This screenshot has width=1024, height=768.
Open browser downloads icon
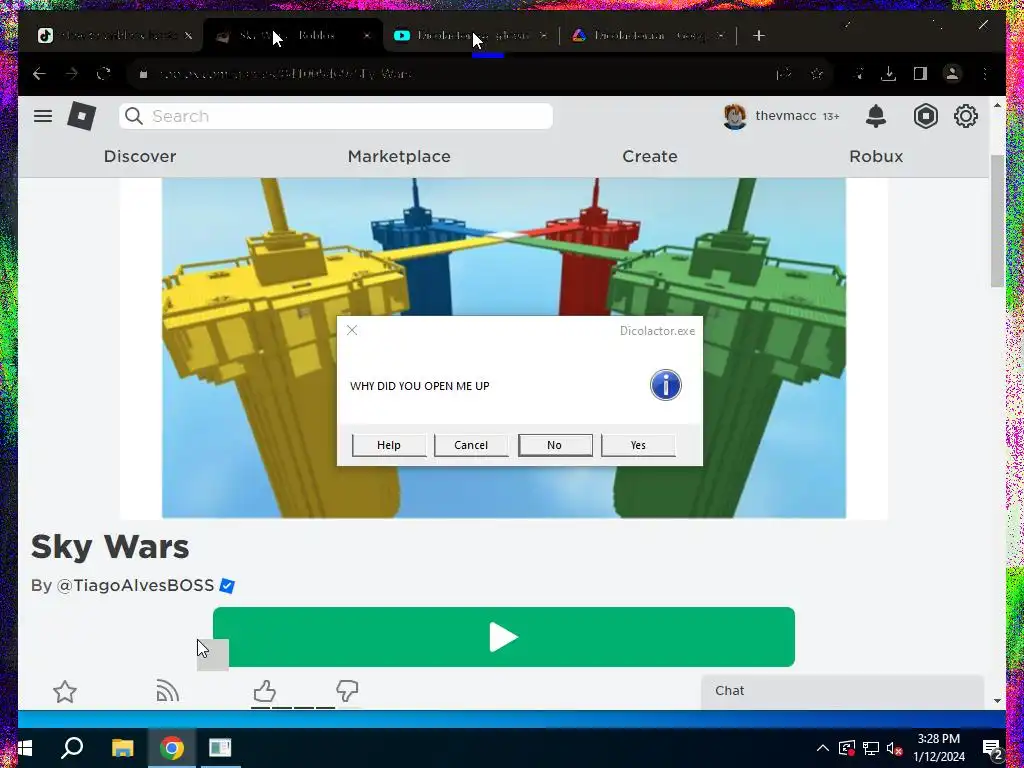[888, 74]
